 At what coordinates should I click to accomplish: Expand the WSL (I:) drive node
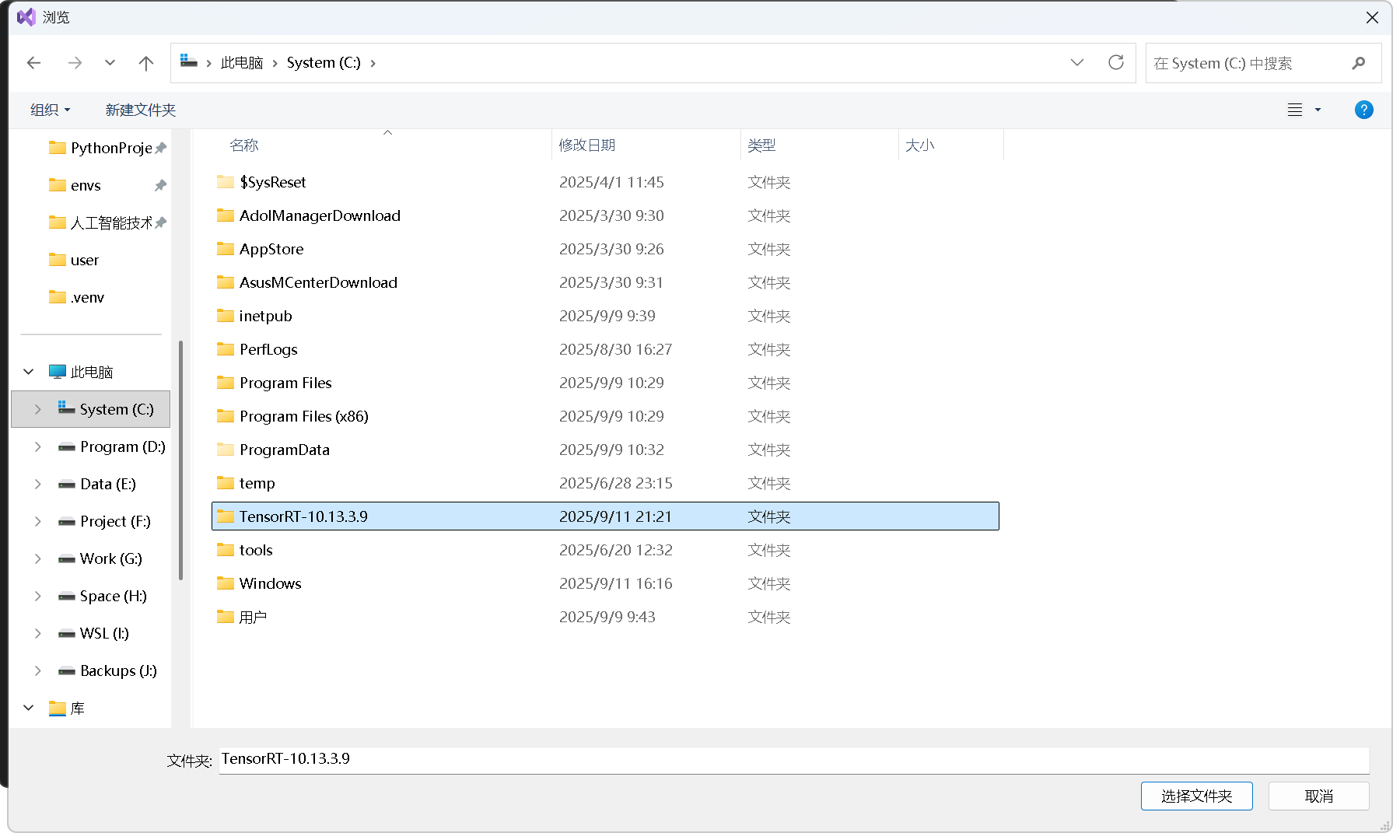click(x=37, y=633)
